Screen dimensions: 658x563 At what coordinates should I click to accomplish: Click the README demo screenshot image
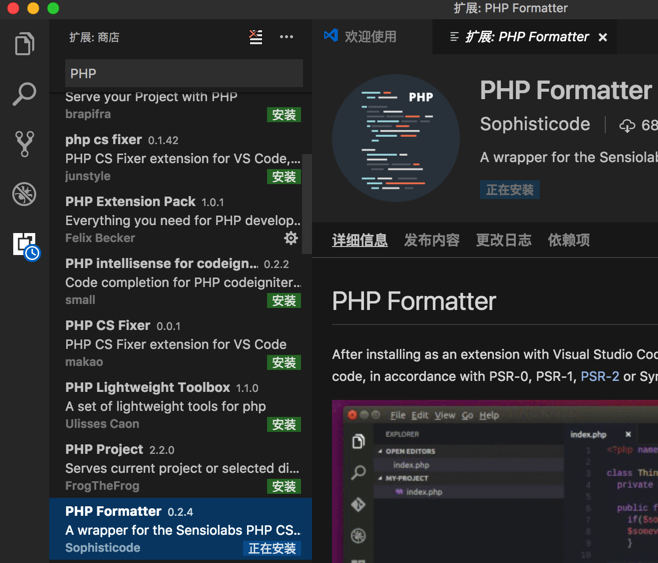(x=495, y=481)
